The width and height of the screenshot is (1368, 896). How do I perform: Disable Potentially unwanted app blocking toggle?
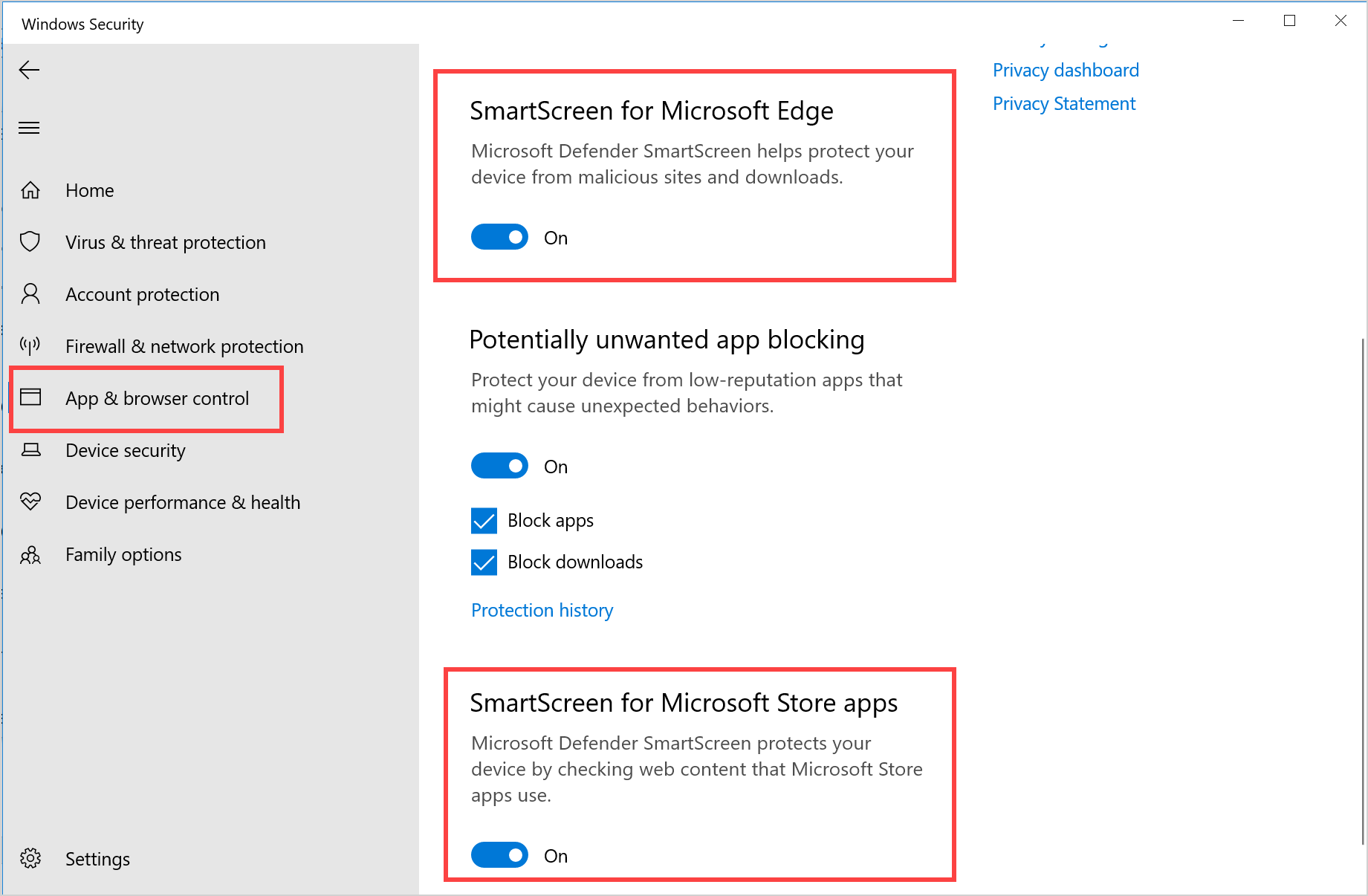(499, 467)
